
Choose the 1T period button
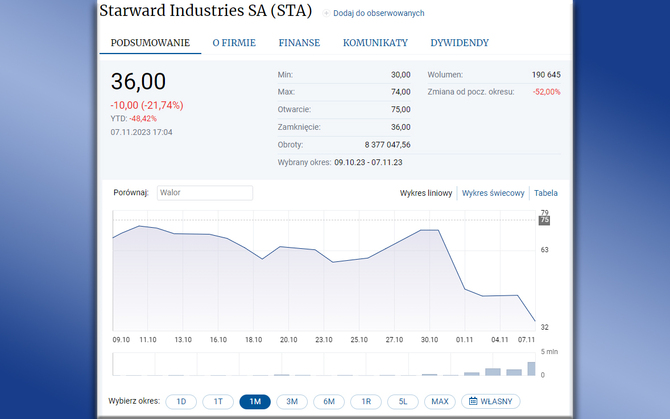[218, 401]
